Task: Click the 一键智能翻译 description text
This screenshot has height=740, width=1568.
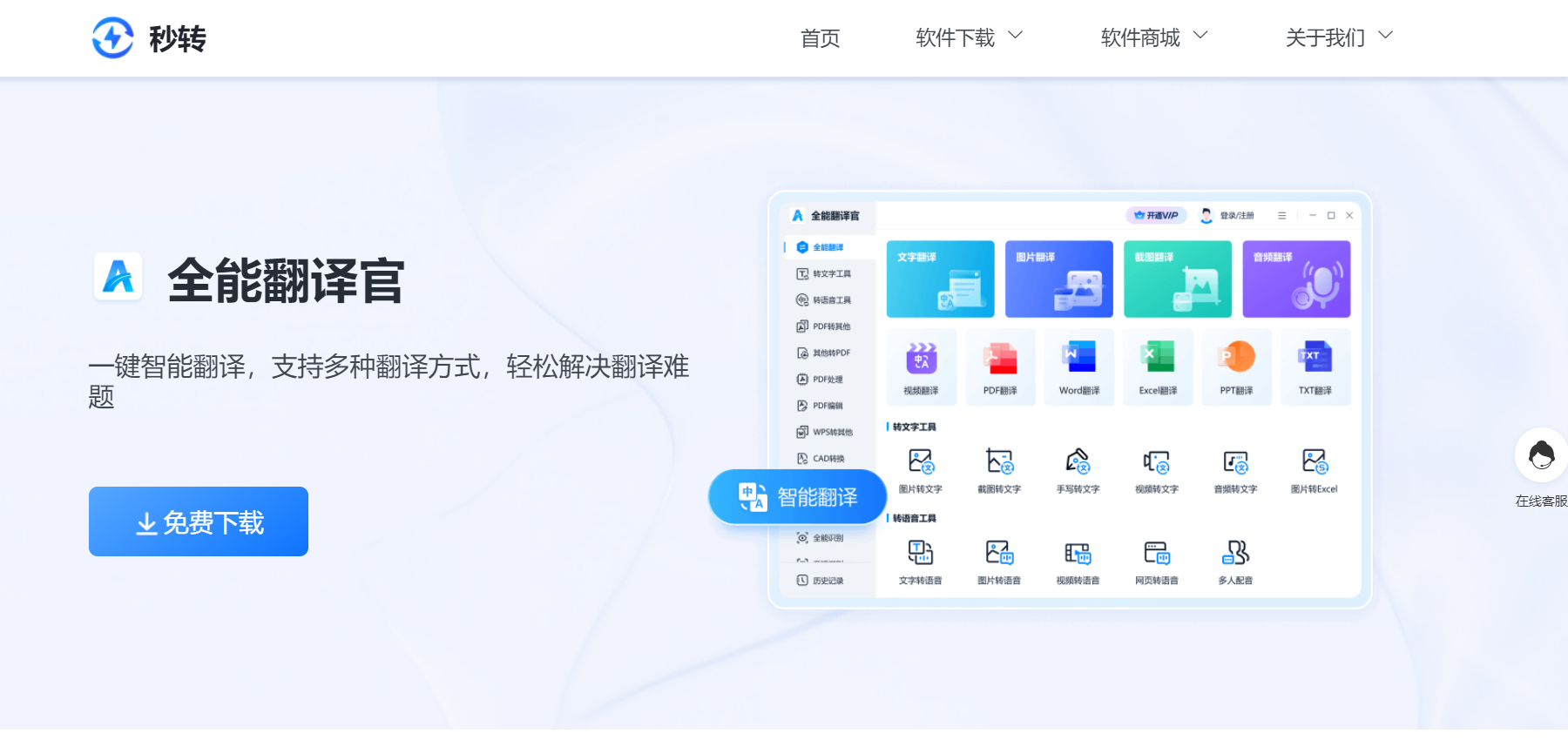Action: tap(389, 381)
